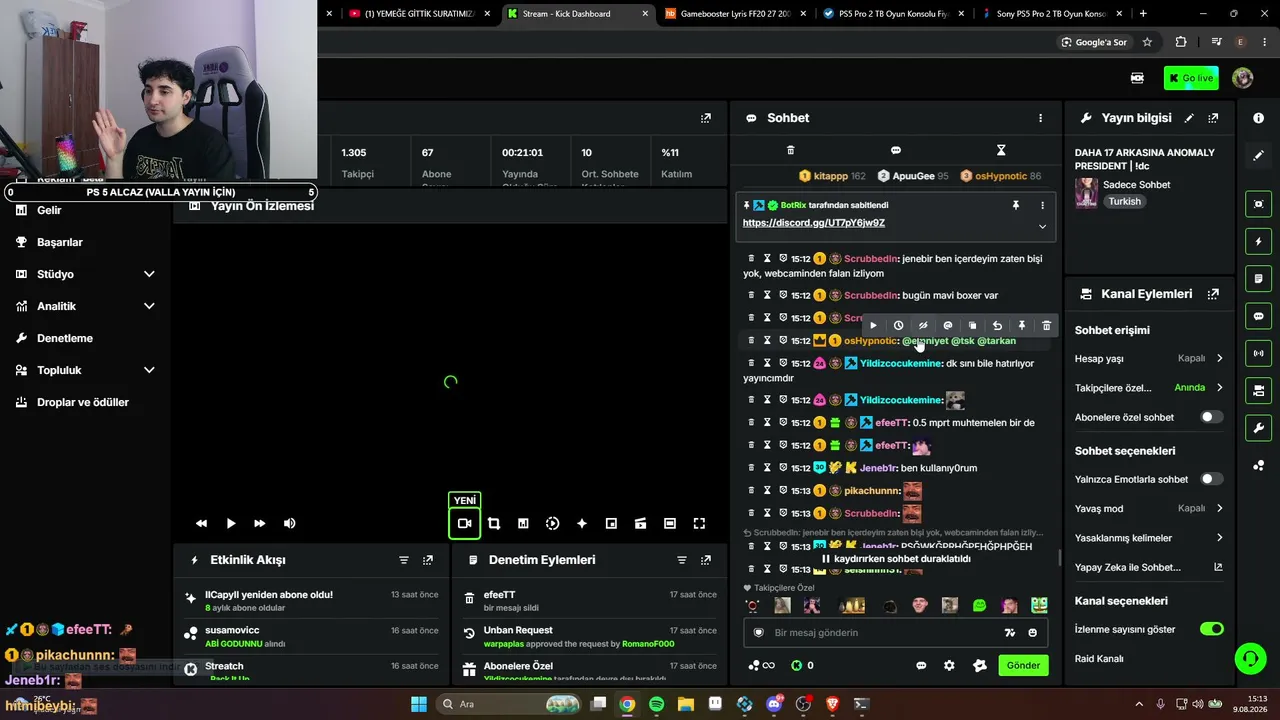The width and height of the screenshot is (1280, 720).
Task: Pop out the Yayın bilgisi panel
Action: 1213,118
